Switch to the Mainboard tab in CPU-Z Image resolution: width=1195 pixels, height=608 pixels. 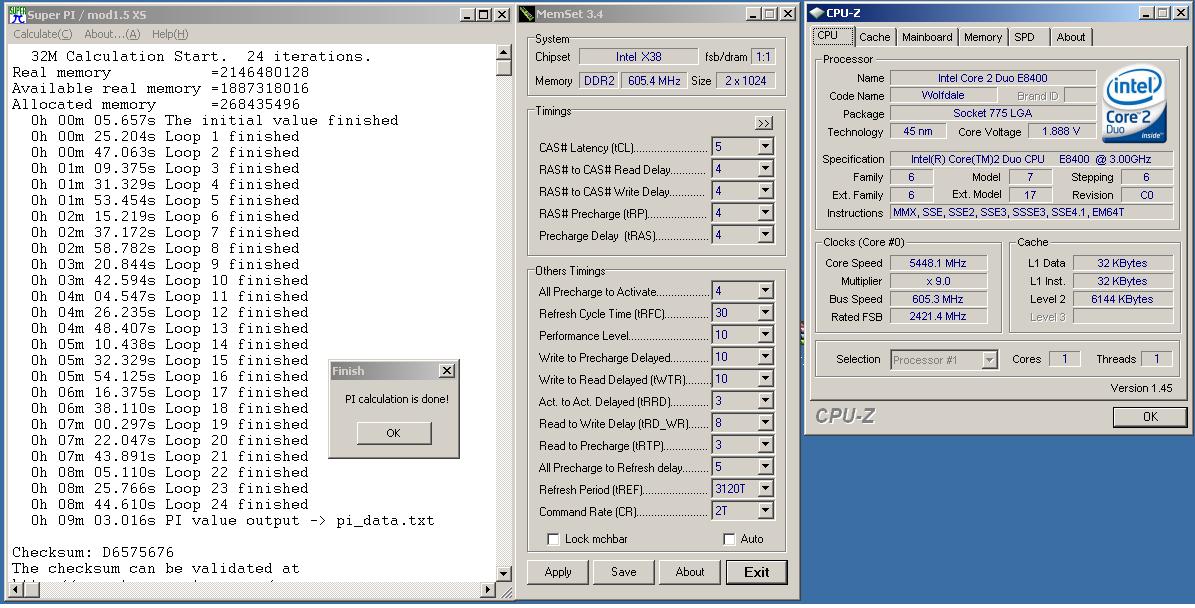tap(927, 37)
